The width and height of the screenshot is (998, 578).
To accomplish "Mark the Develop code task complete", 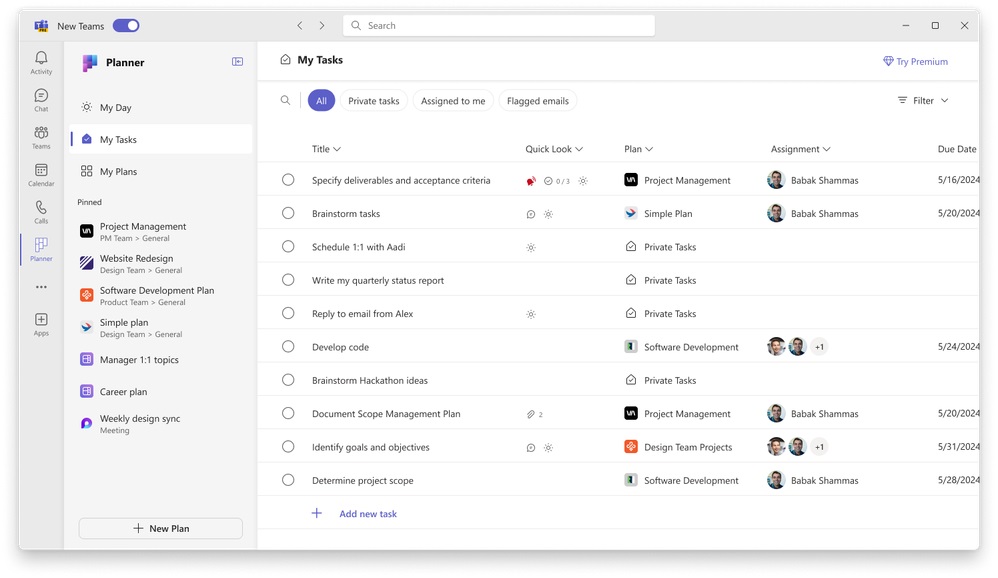I will [x=288, y=346].
